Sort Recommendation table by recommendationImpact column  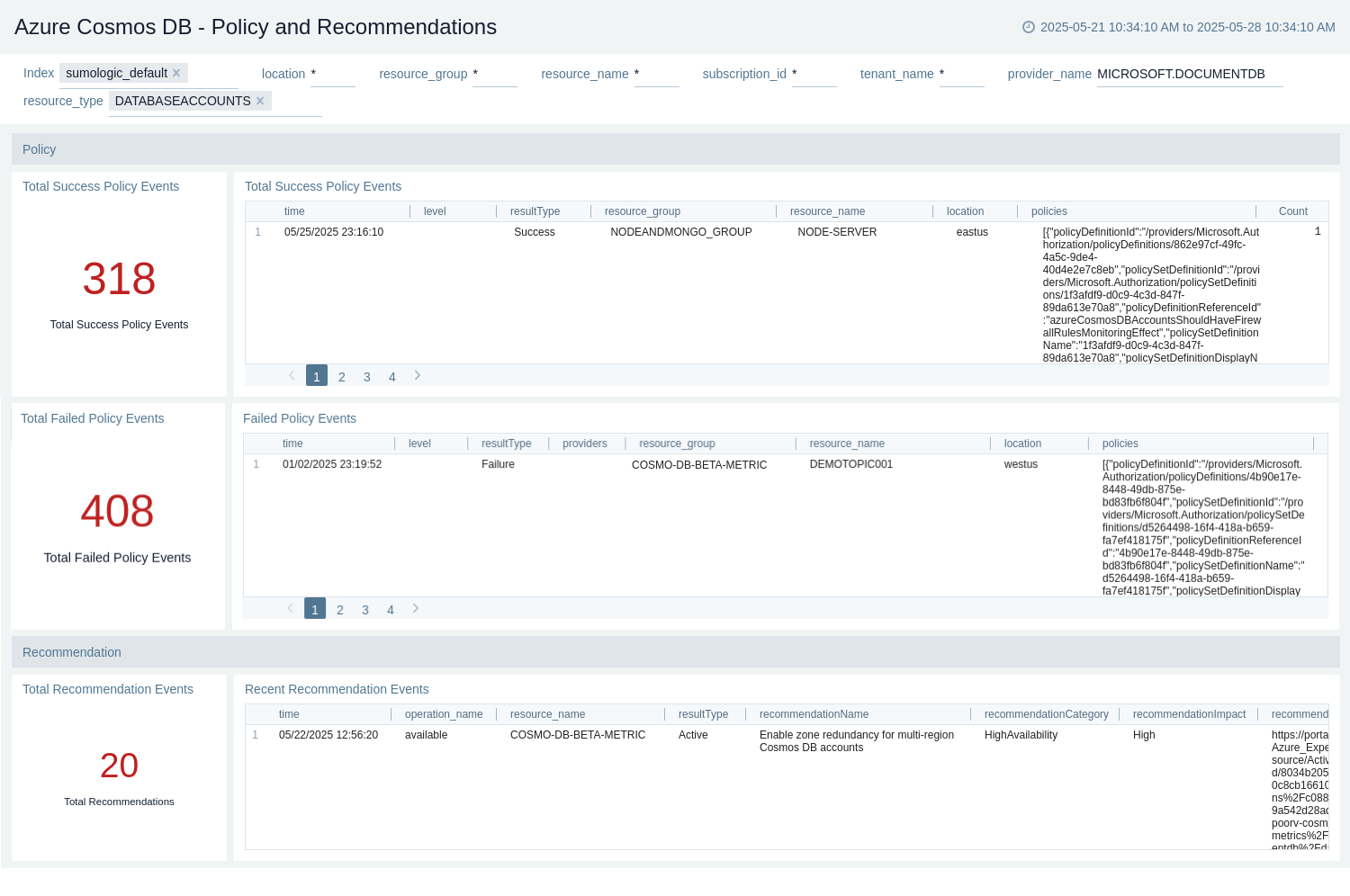pos(1189,714)
